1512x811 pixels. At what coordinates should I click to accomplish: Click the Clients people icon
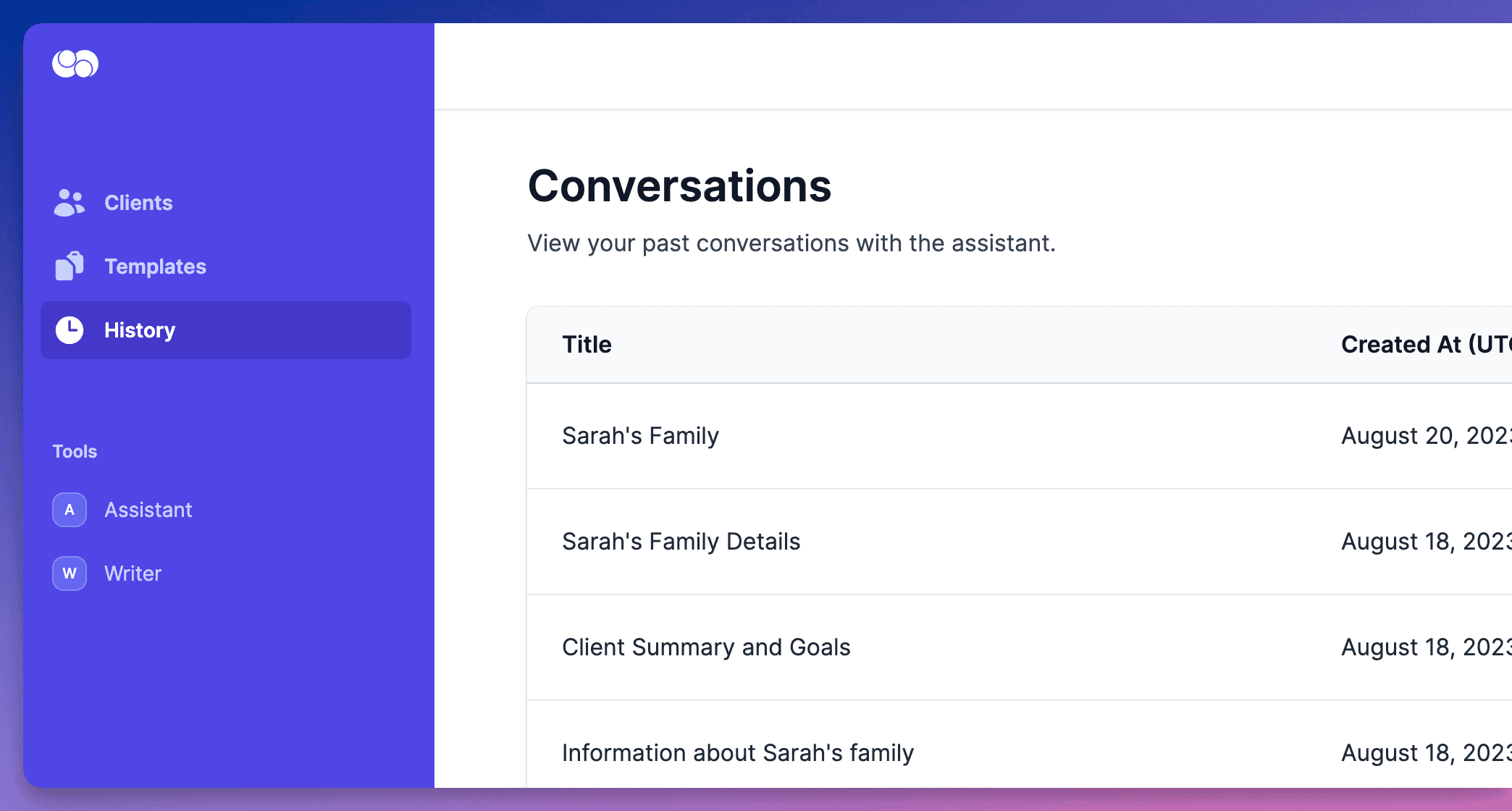(70, 203)
